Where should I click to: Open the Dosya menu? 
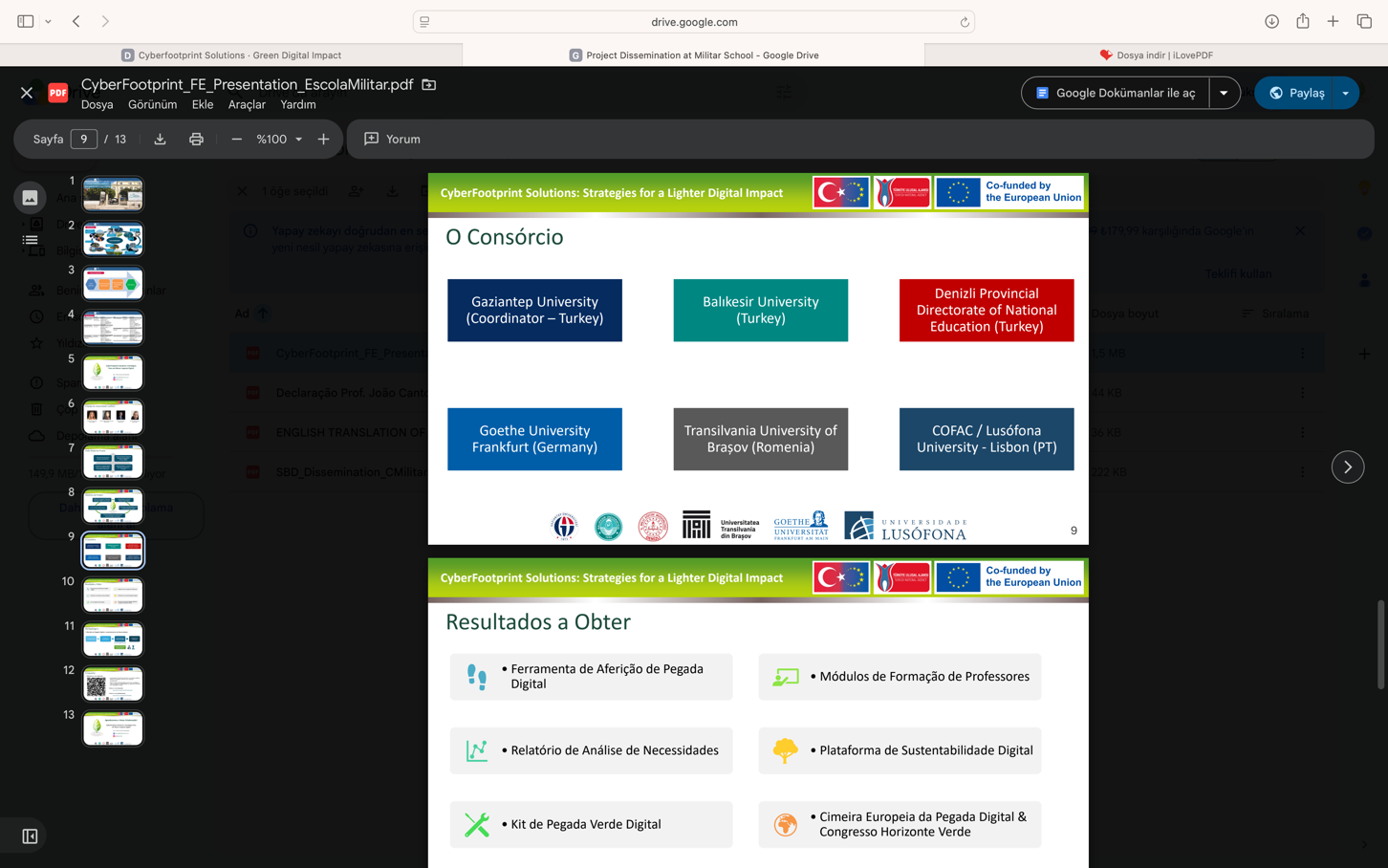pyautogui.click(x=98, y=104)
